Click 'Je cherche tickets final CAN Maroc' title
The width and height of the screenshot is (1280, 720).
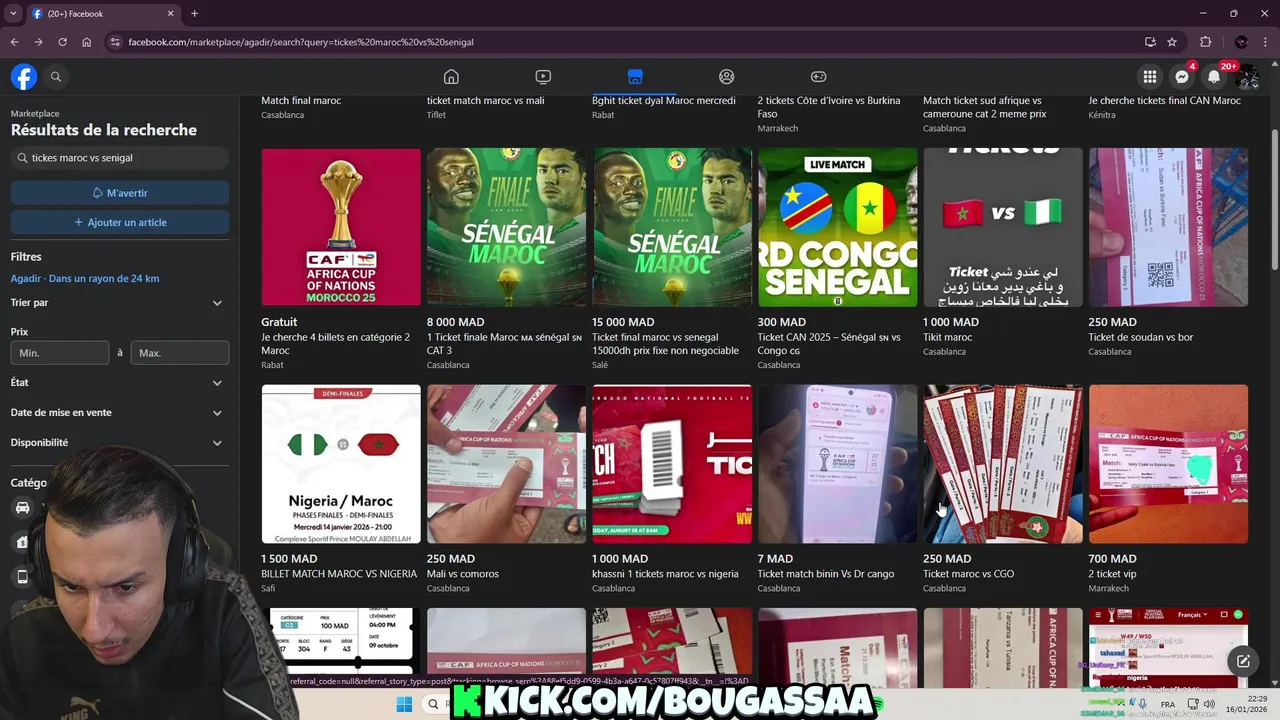pos(1164,101)
